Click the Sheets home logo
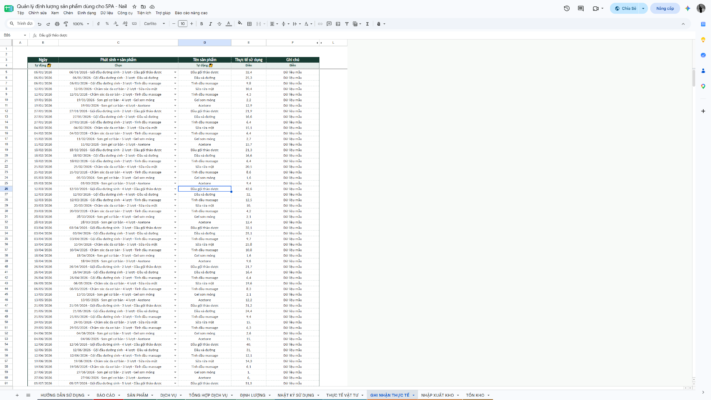Viewport: 711px width, 400px height. click(x=9, y=9)
